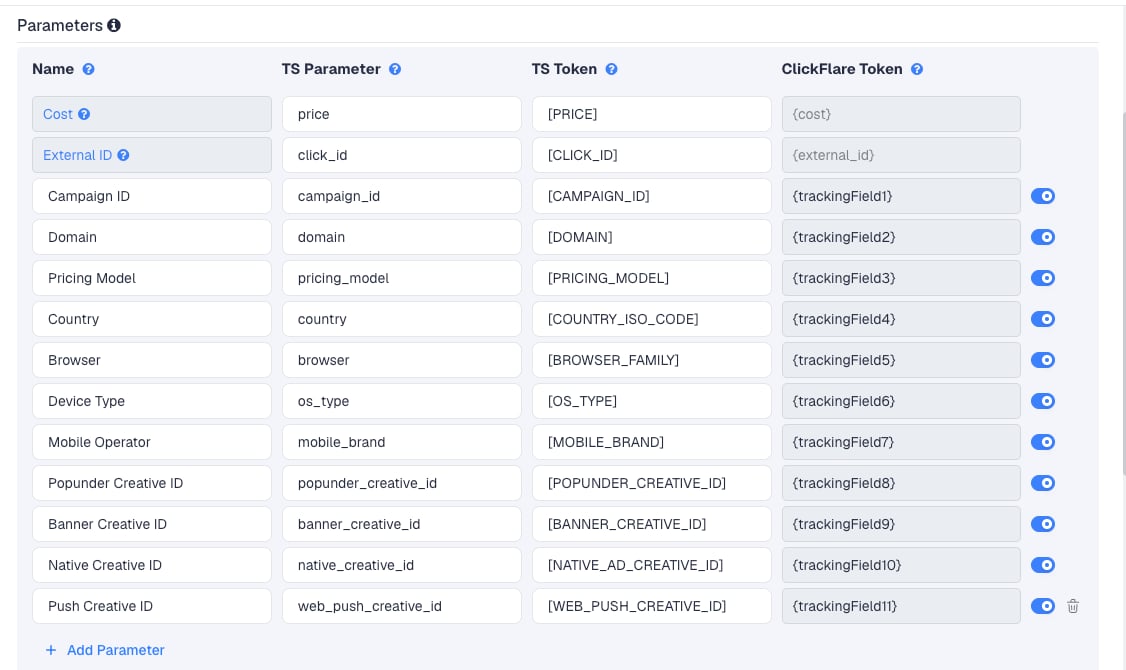Show help for the Name column

(88, 69)
